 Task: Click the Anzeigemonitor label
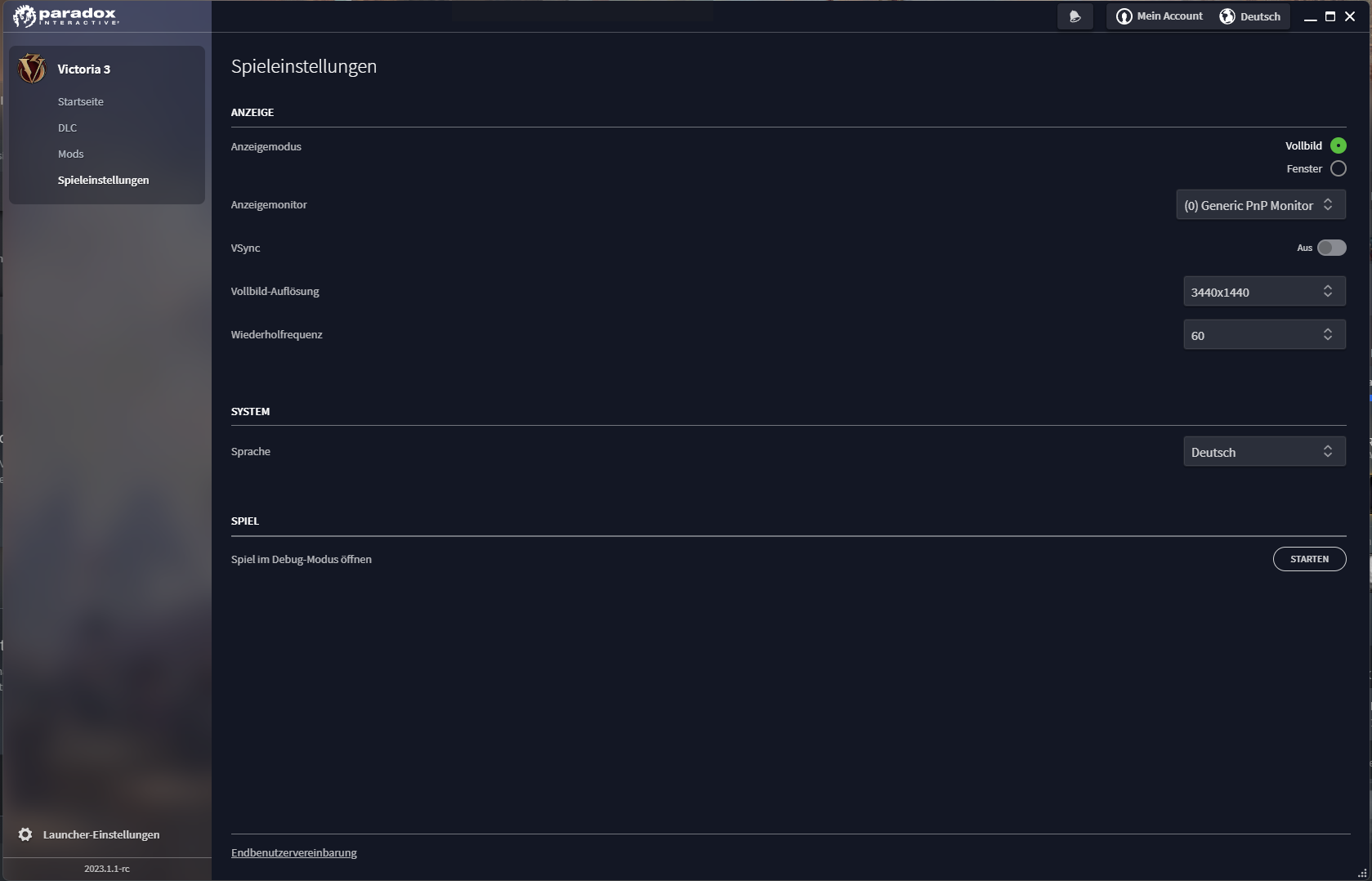pyautogui.click(x=269, y=204)
